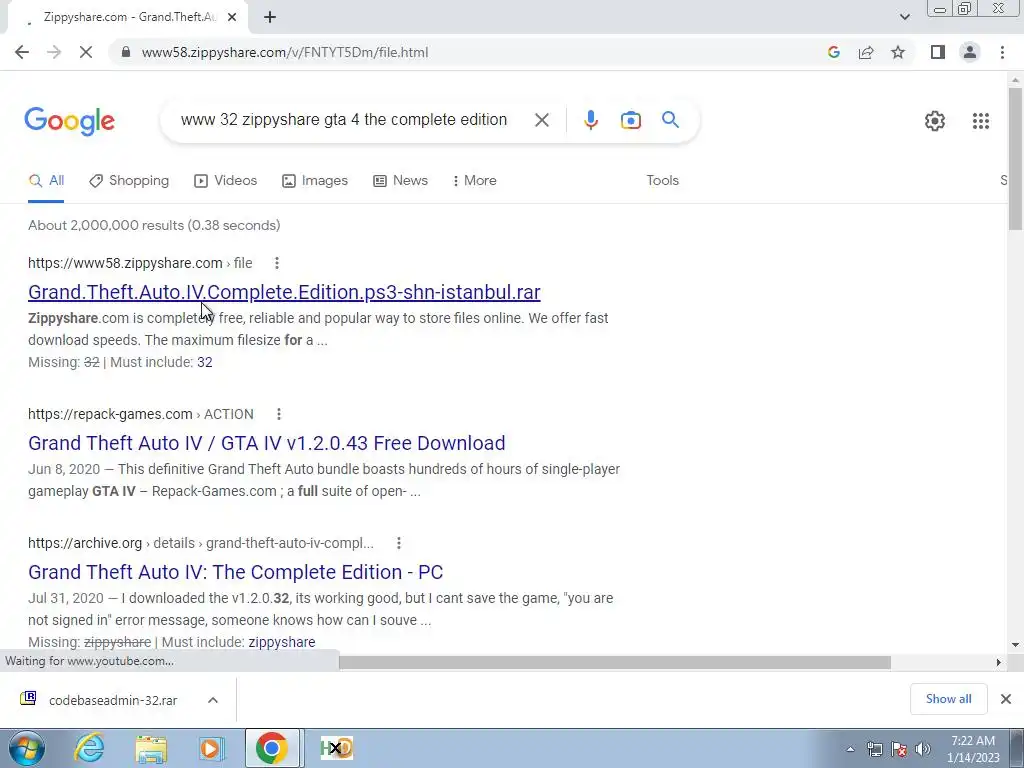The height and width of the screenshot is (768, 1024).
Task: Show all downloads
Action: pyautogui.click(x=948, y=699)
